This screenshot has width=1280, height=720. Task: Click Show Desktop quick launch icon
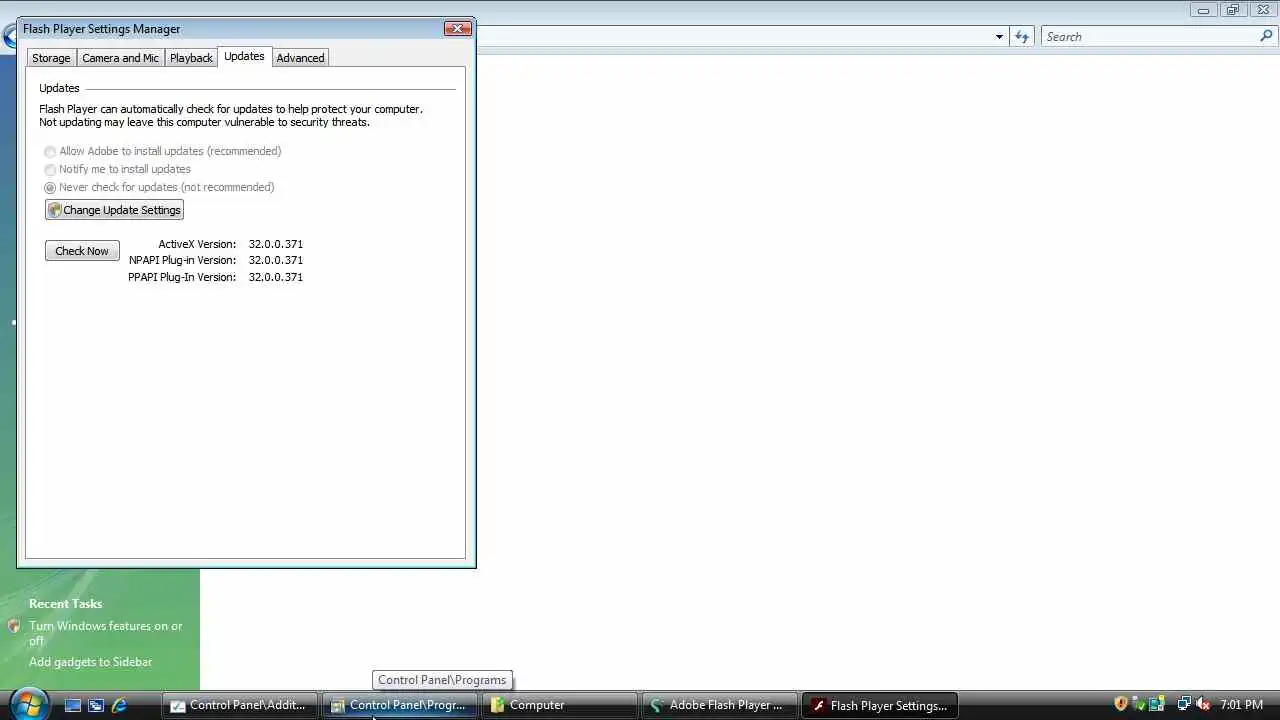(x=72, y=705)
